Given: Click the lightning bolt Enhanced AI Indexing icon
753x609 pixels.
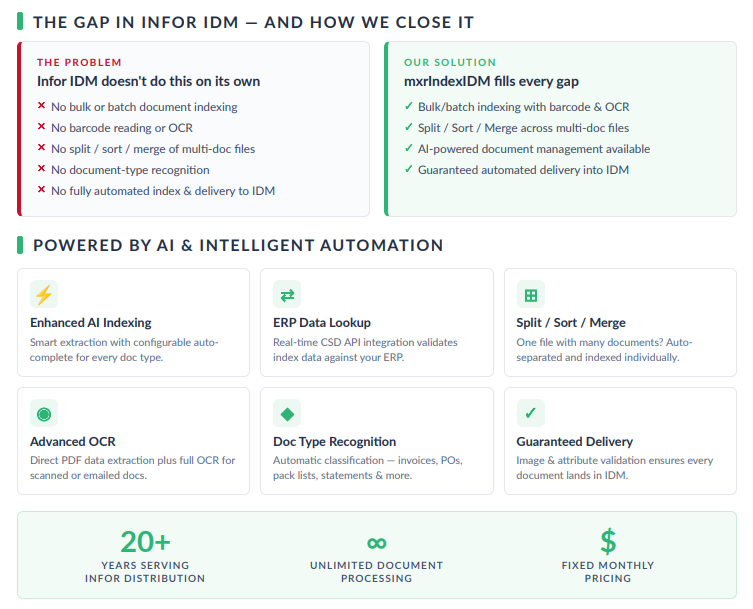Looking at the screenshot, I should [44, 294].
